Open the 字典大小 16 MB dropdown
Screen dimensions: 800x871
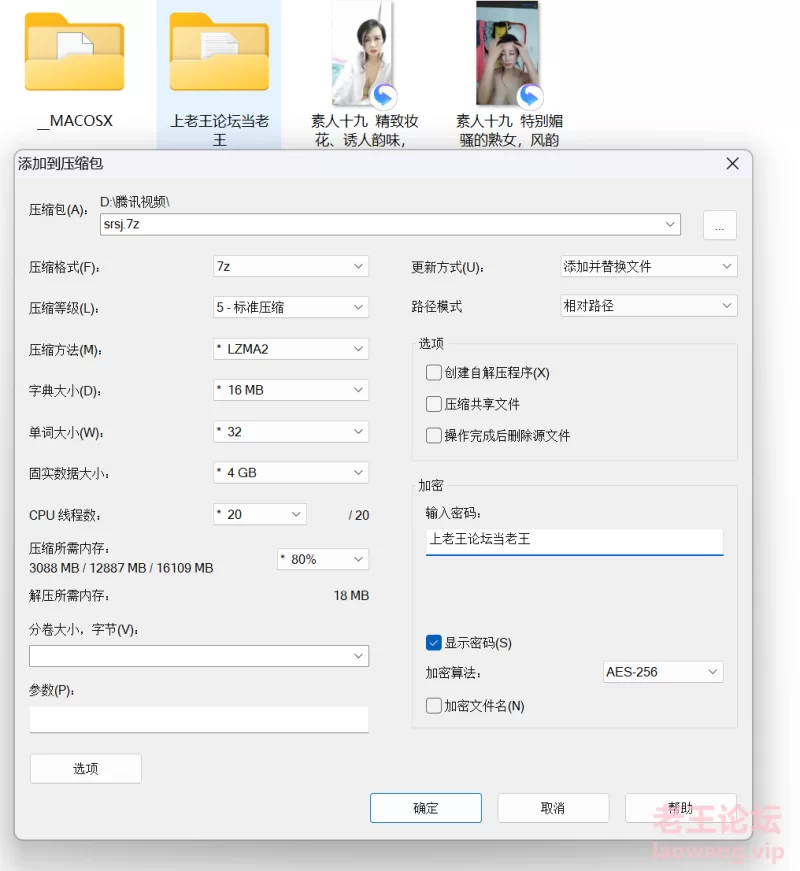point(291,390)
